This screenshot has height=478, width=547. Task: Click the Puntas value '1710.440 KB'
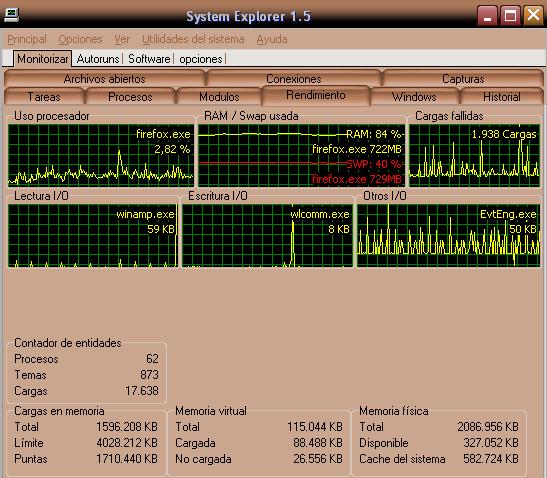click(x=127, y=459)
